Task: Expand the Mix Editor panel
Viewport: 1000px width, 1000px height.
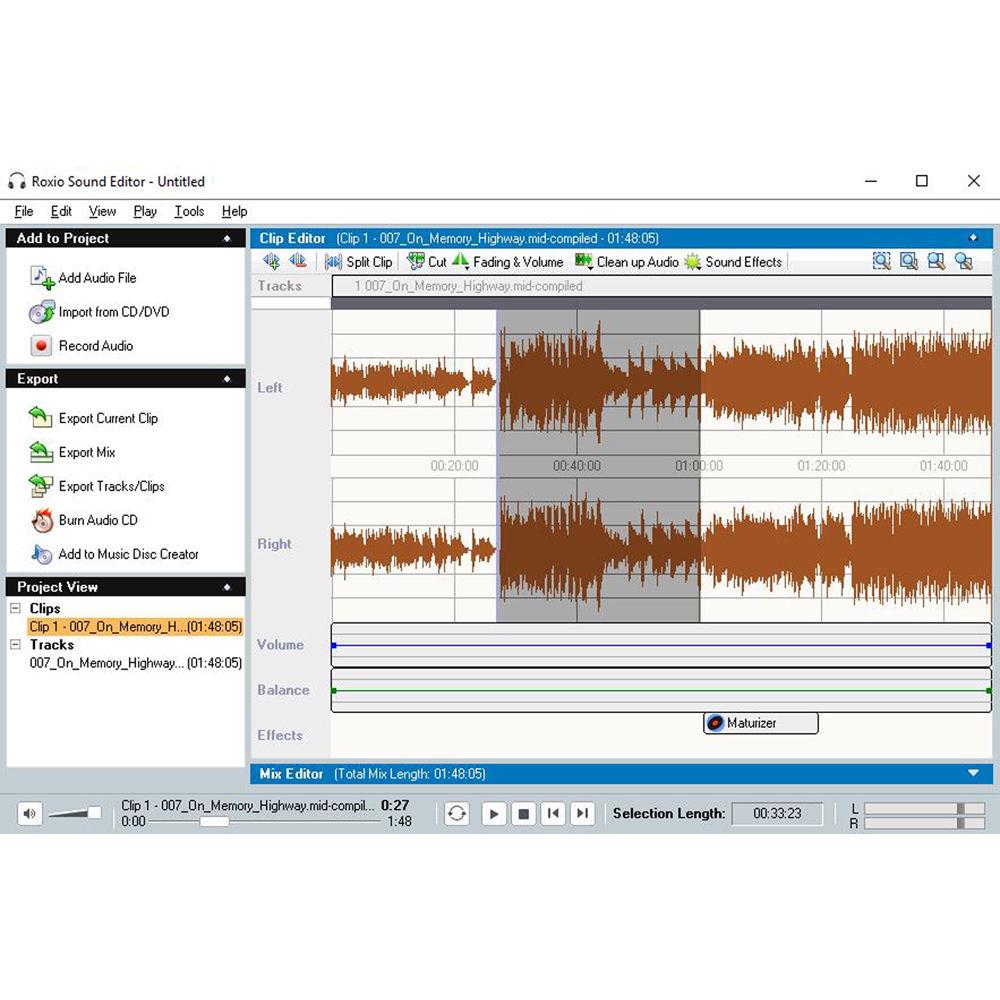Action: pyautogui.click(x=972, y=772)
